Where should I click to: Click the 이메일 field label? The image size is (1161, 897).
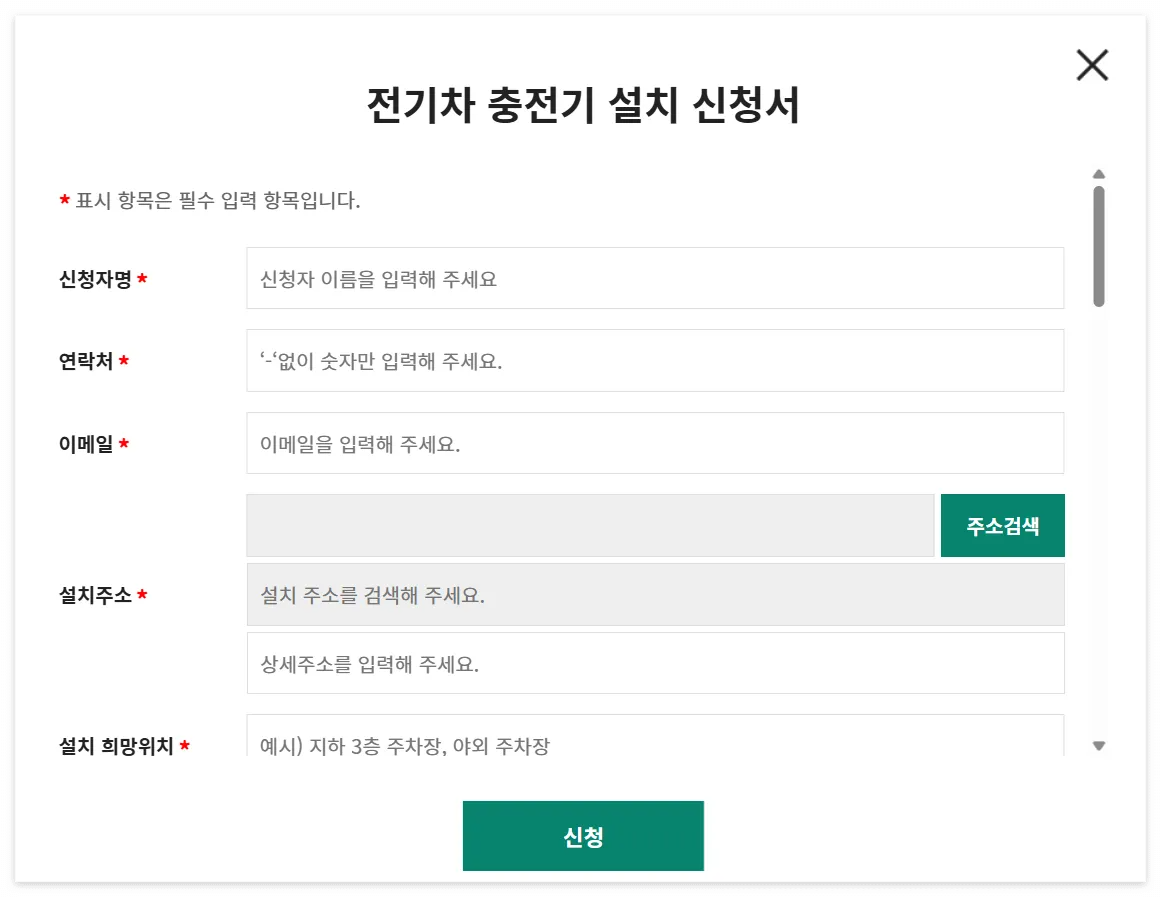click(x=84, y=443)
